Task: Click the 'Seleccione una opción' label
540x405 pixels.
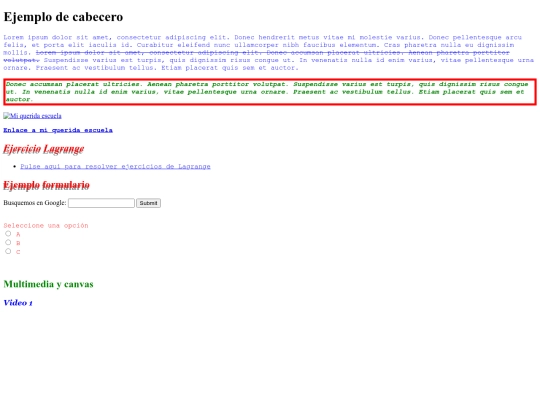Action: [x=46, y=226]
